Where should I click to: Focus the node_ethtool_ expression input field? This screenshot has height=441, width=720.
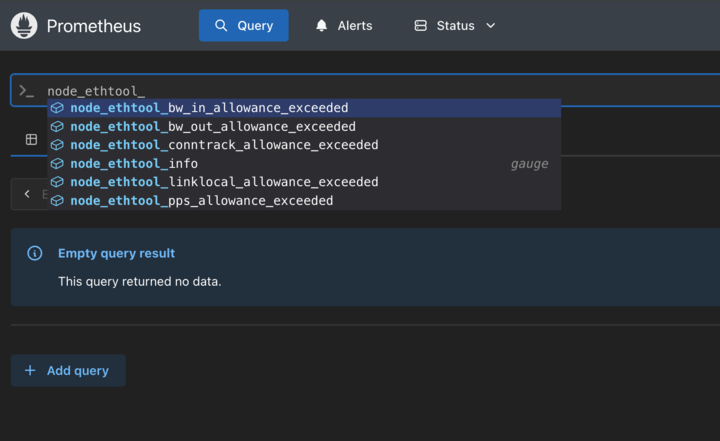pos(367,90)
